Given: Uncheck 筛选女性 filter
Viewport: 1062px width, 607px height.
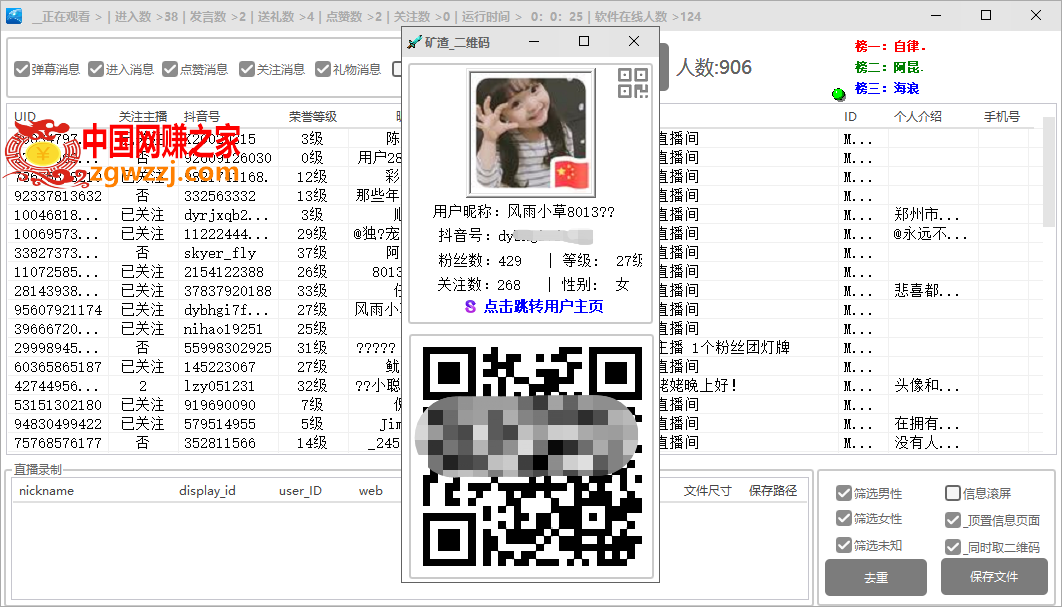Looking at the screenshot, I should pos(843,518).
